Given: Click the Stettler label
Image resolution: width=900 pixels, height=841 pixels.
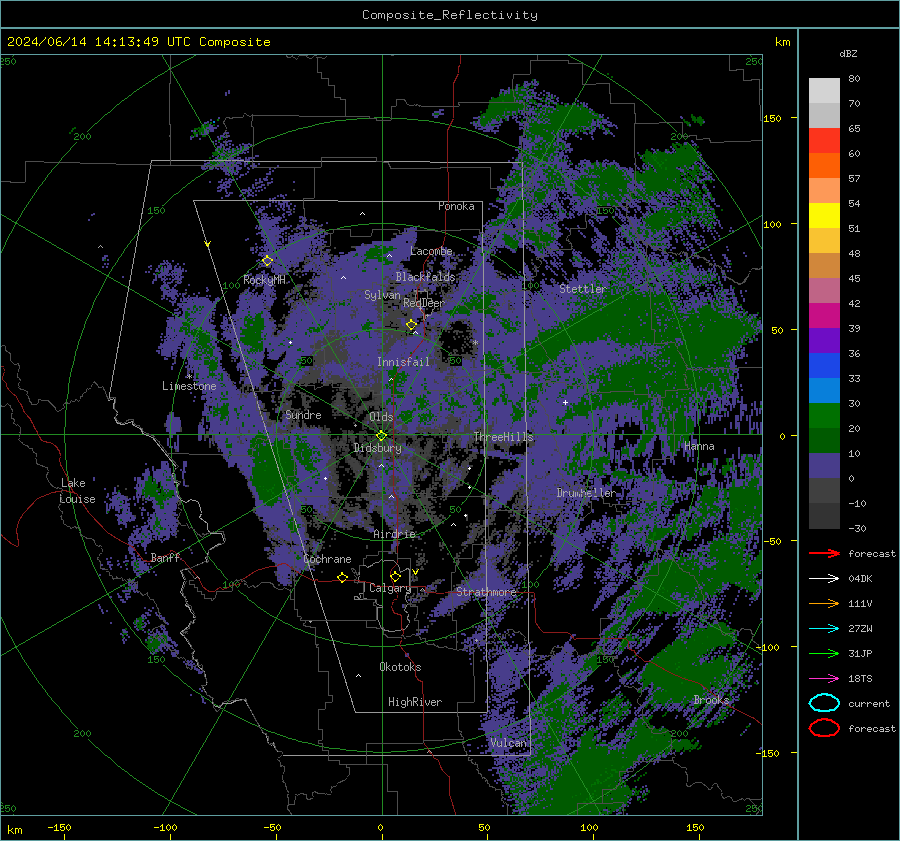Looking at the screenshot, I should coord(583,289).
